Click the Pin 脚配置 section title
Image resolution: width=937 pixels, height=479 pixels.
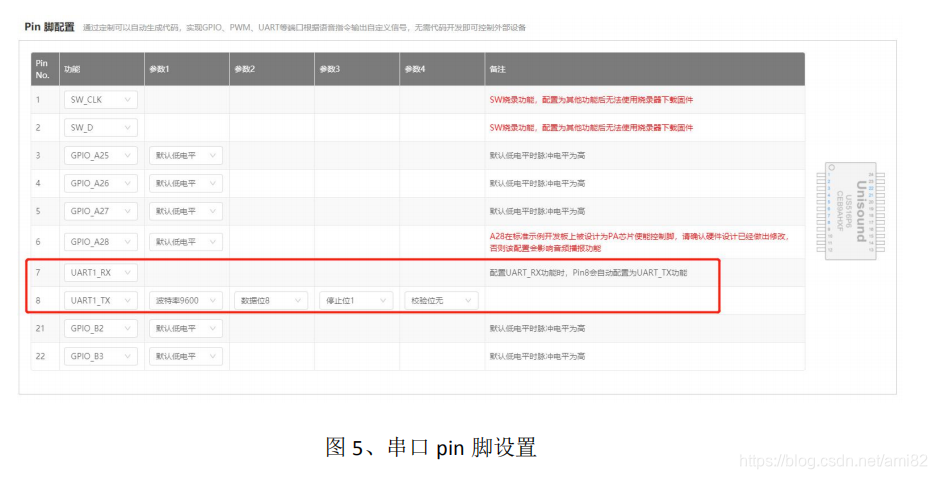coord(50,27)
